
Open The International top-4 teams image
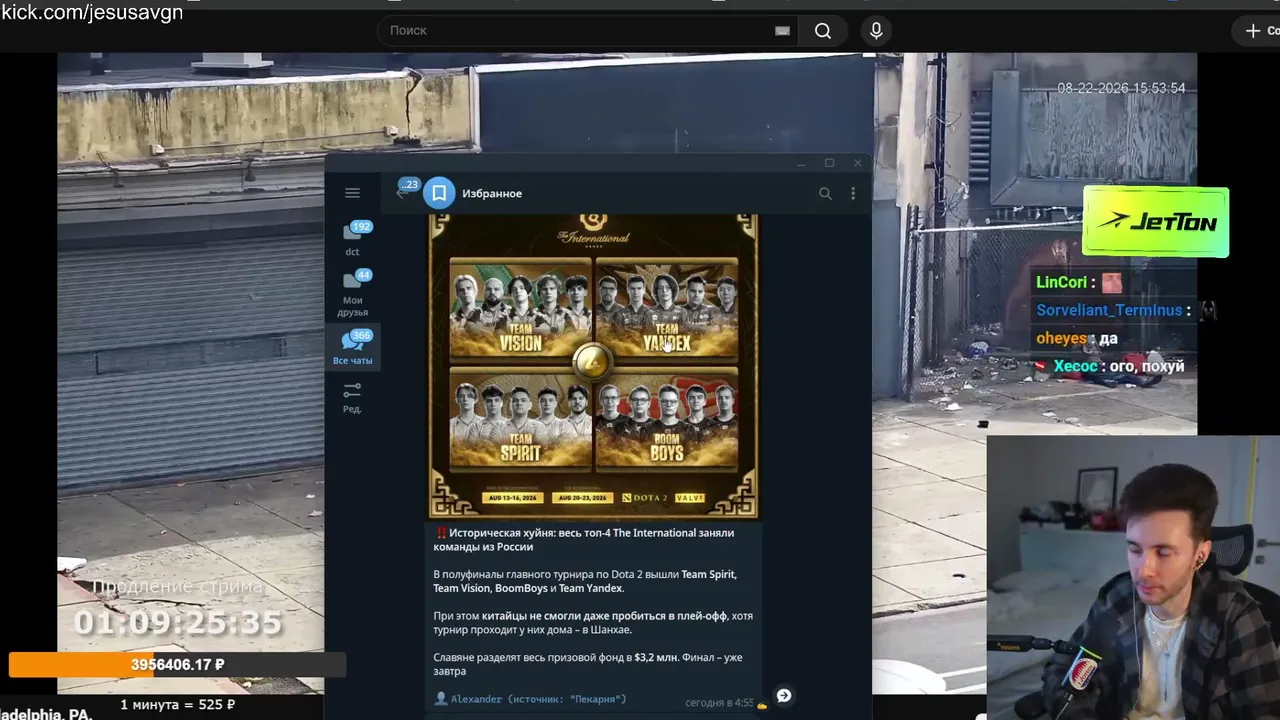tap(594, 366)
